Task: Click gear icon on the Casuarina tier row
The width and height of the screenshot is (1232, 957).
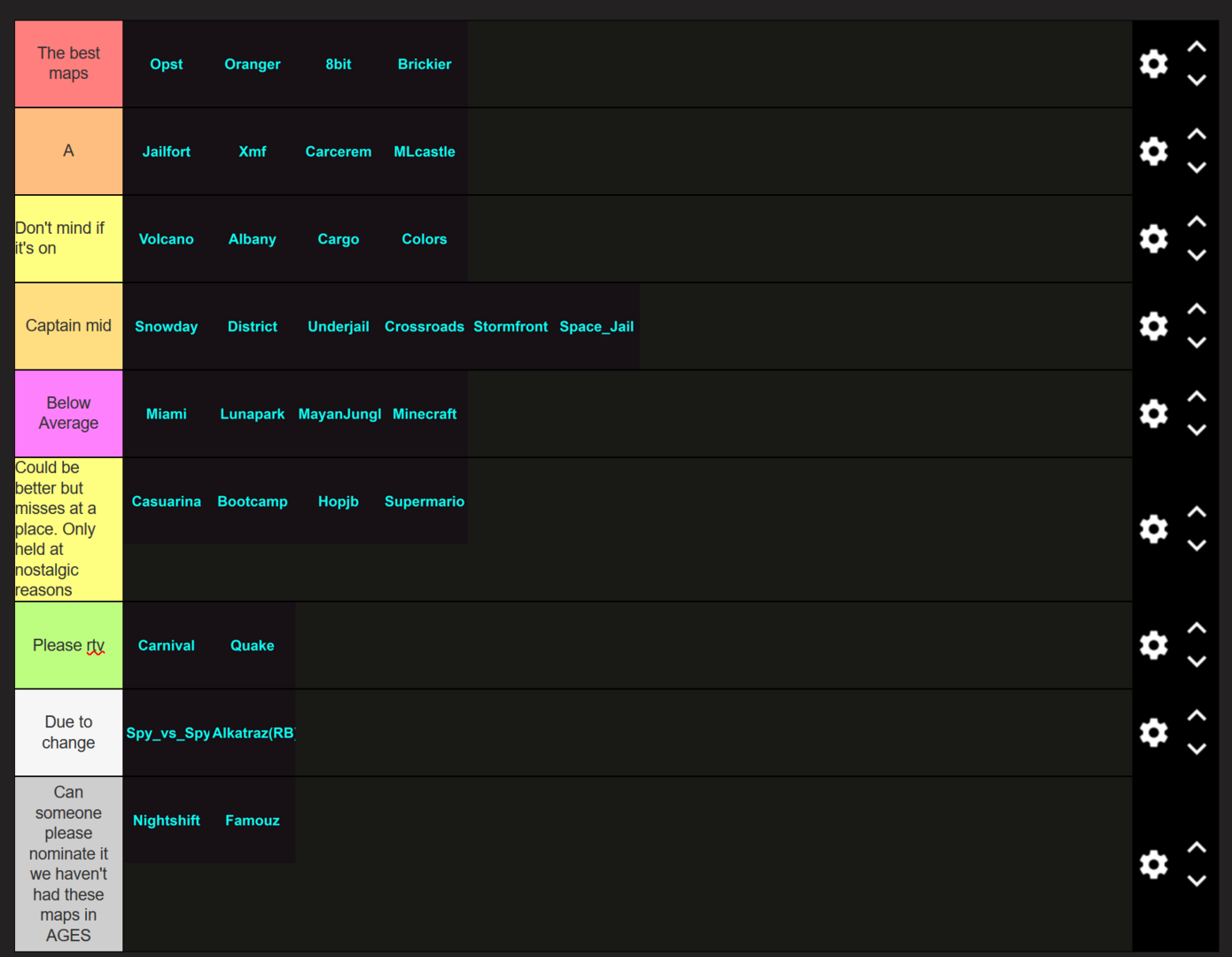Action: pyautogui.click(x=1153, y=529)
